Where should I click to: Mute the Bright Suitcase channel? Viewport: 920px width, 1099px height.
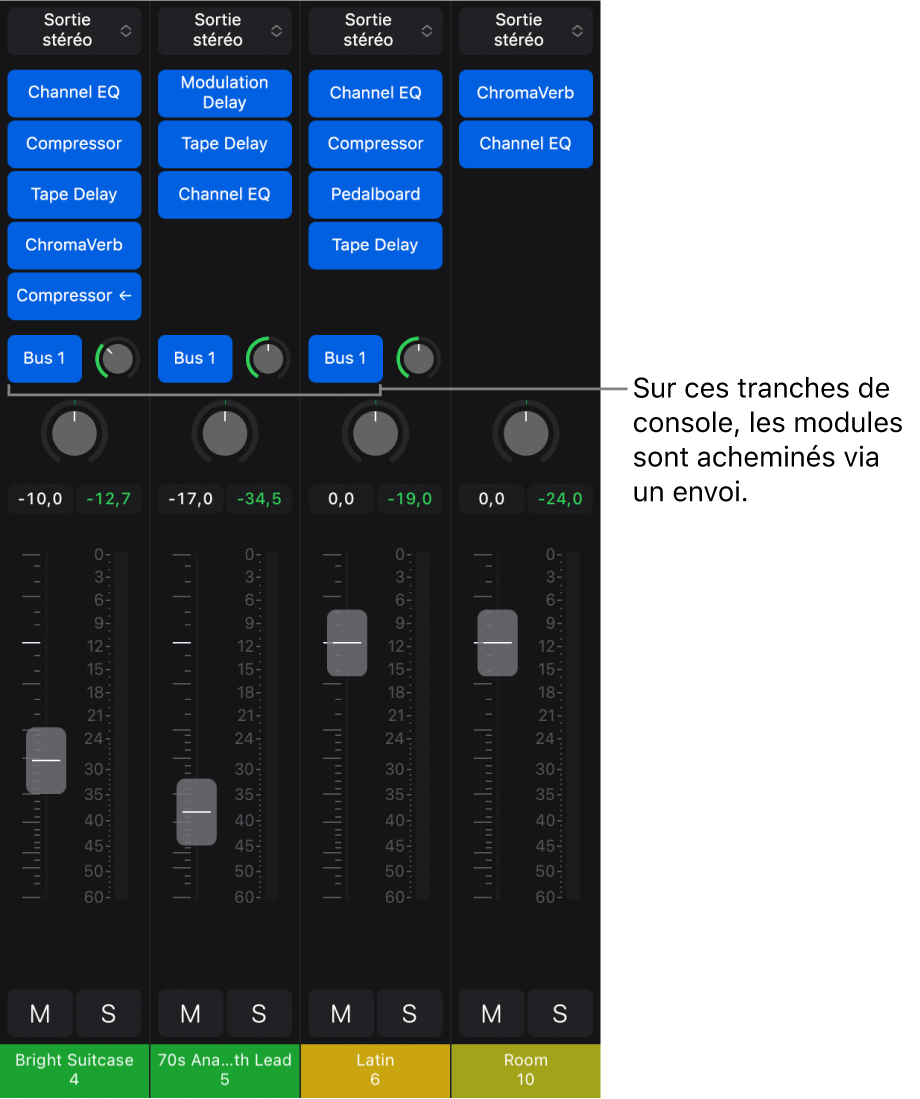point(40,1013)
